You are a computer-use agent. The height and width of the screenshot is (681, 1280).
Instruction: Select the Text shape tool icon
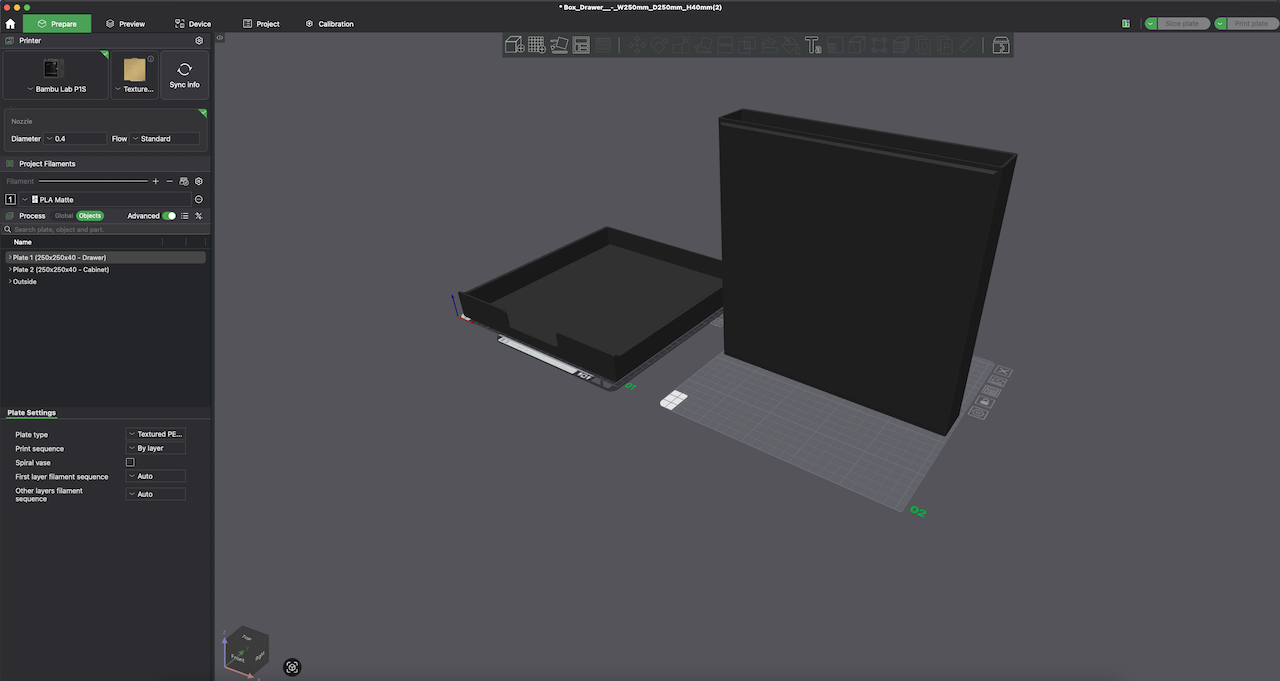814,45
